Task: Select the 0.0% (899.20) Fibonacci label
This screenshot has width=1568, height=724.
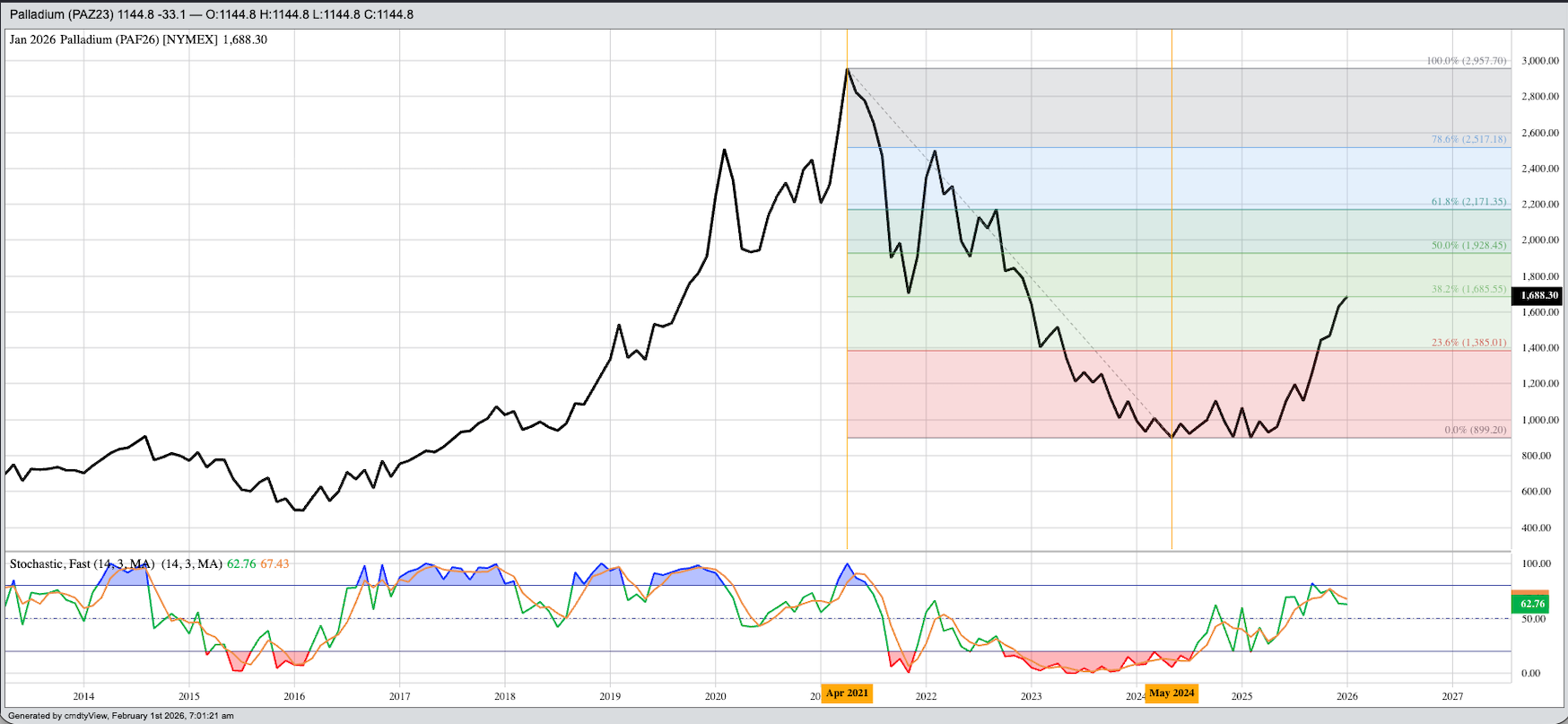Action: pyautogui.click(x=1475, y=430)
